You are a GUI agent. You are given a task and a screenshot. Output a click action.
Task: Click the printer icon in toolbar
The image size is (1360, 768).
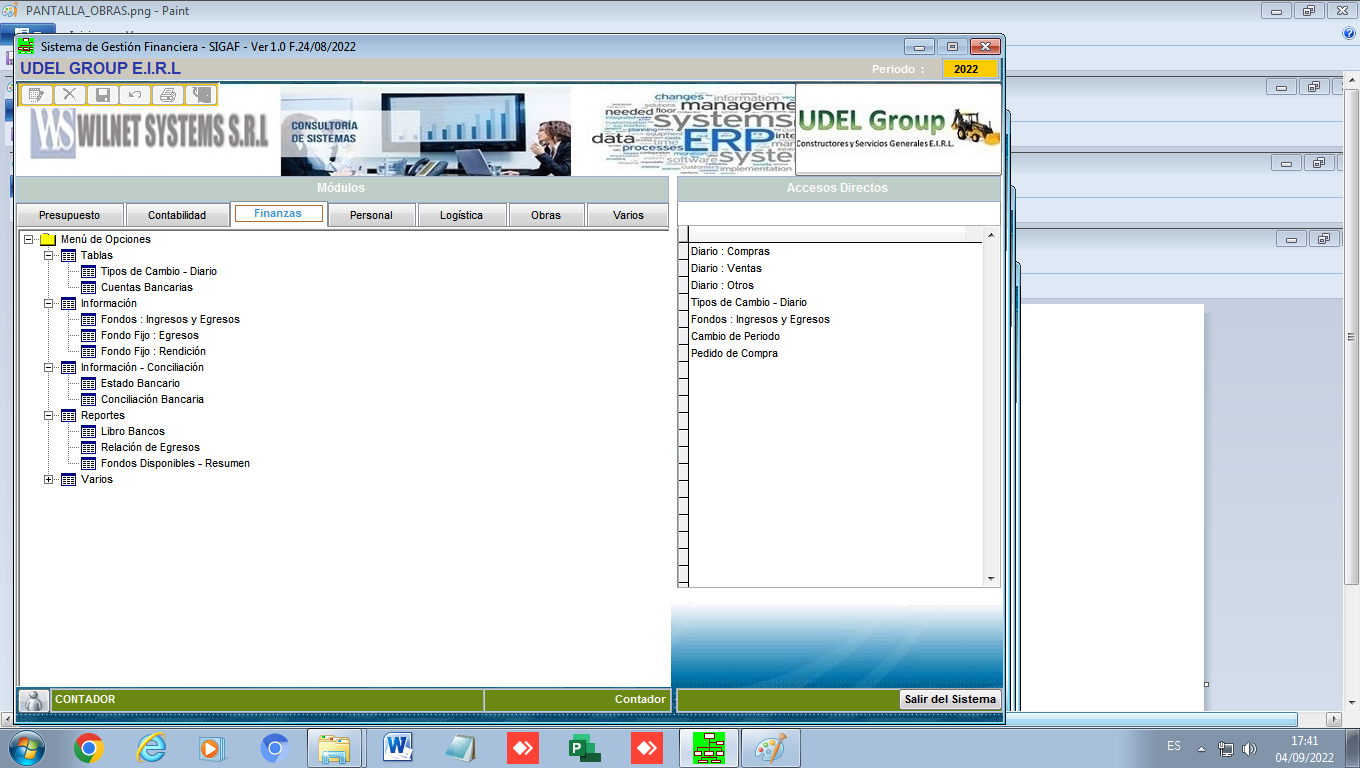pyautogui.click(x=168, y=95)
